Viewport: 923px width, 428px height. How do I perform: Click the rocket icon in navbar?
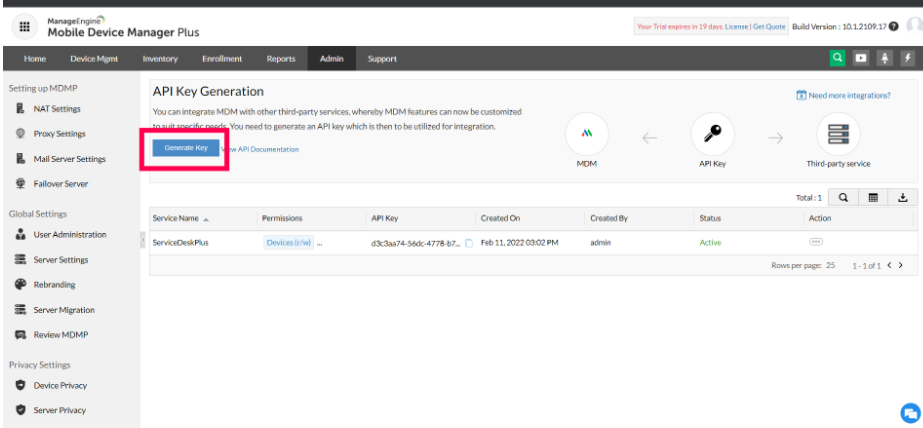pyautogui.click(x=885, y=58)
